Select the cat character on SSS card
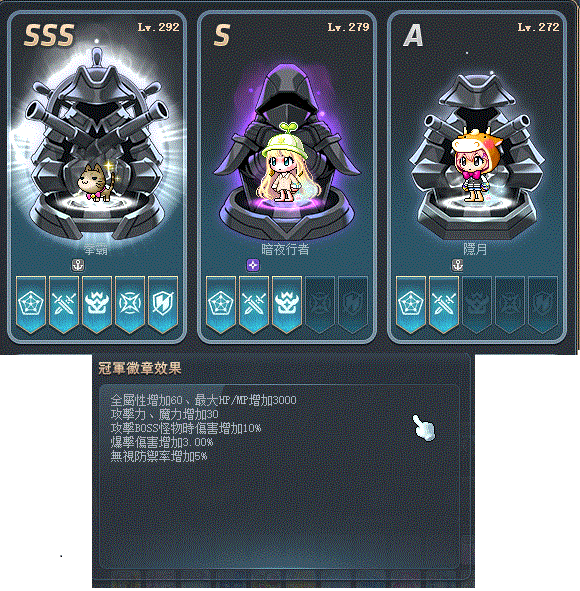 point(96,182)
